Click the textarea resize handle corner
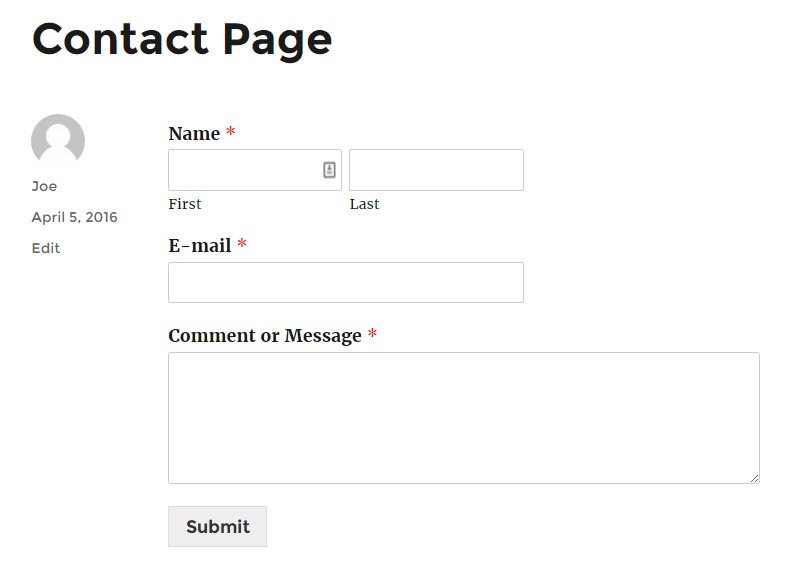The image size is (800, 572). (x=754, y=478)
